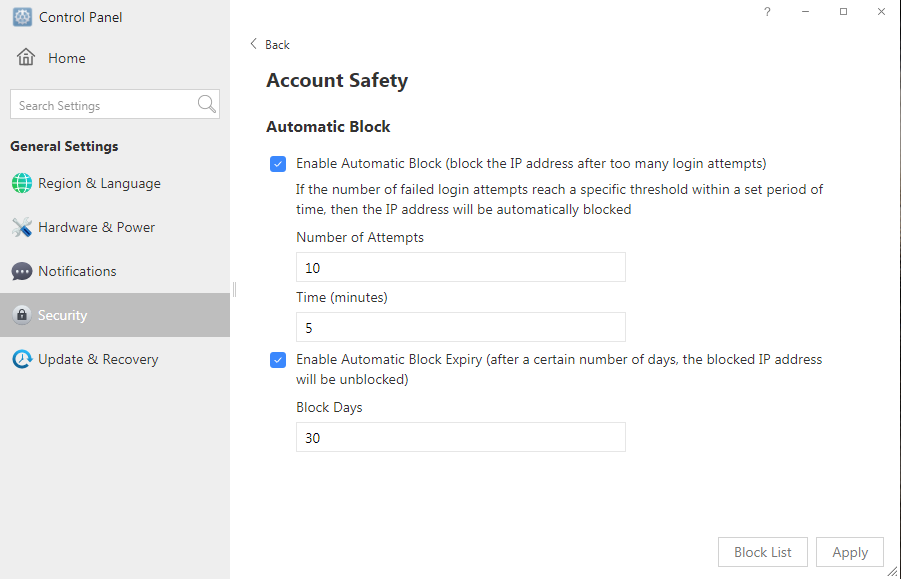Click the Home house icon

(x=26, y=57)
